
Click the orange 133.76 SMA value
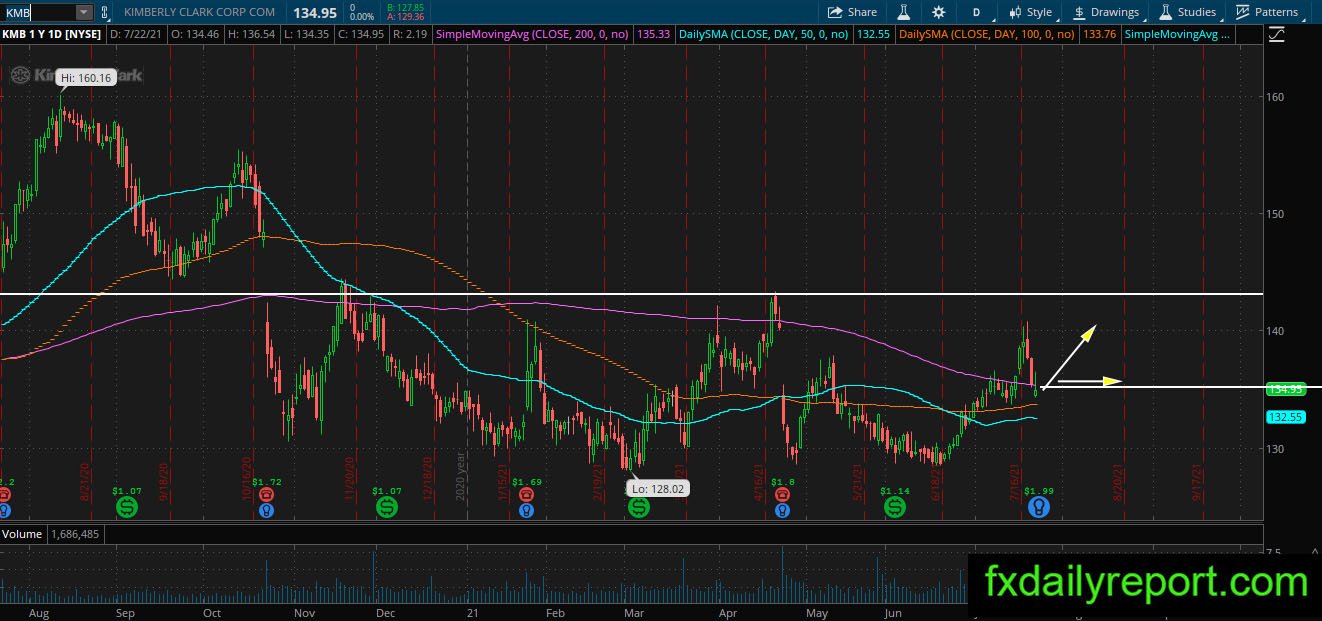click(1098, 34)
